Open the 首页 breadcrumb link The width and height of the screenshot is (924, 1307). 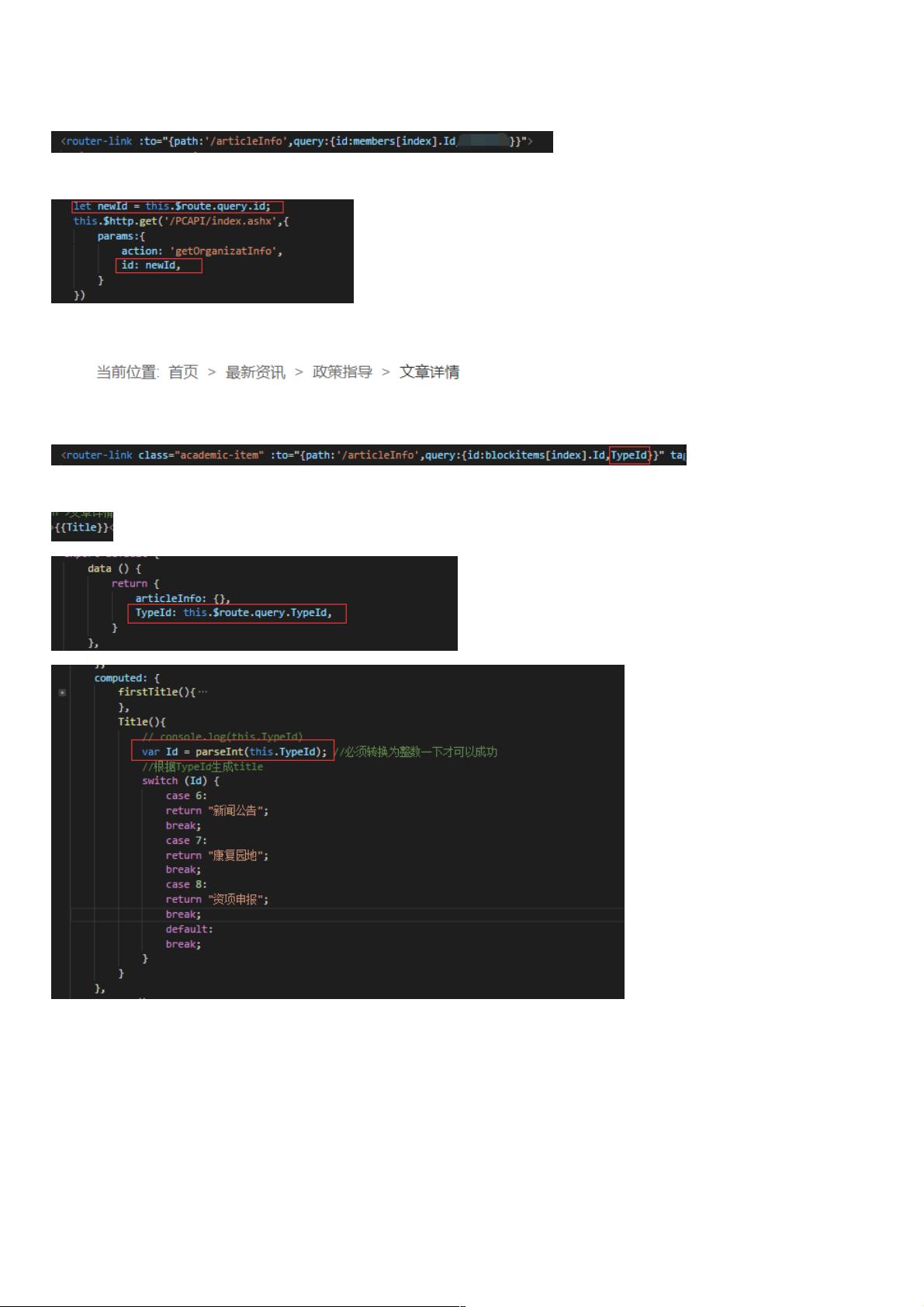click(x=183, y=373)
